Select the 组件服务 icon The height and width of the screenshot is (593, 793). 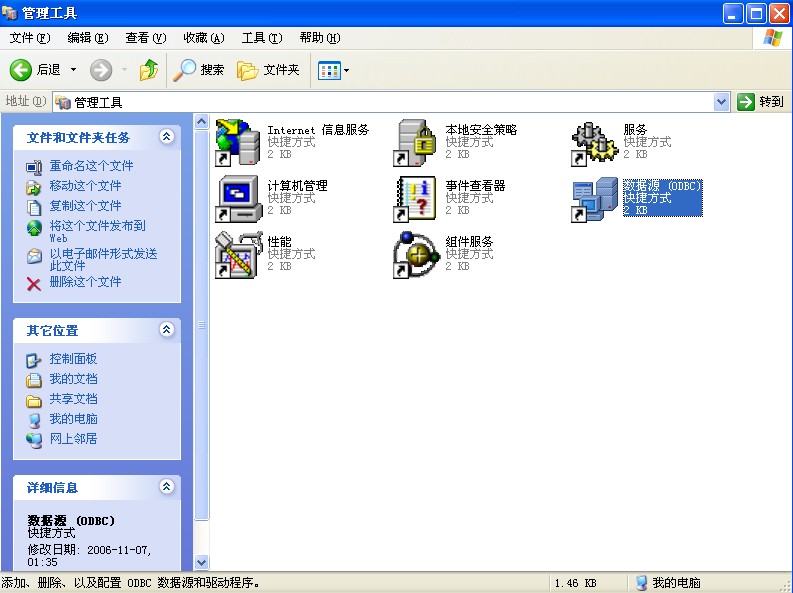coord(416,254)
